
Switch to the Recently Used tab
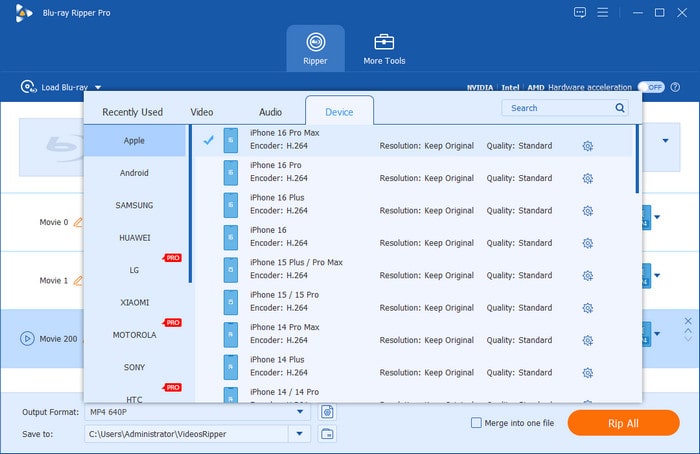point(132,112)
